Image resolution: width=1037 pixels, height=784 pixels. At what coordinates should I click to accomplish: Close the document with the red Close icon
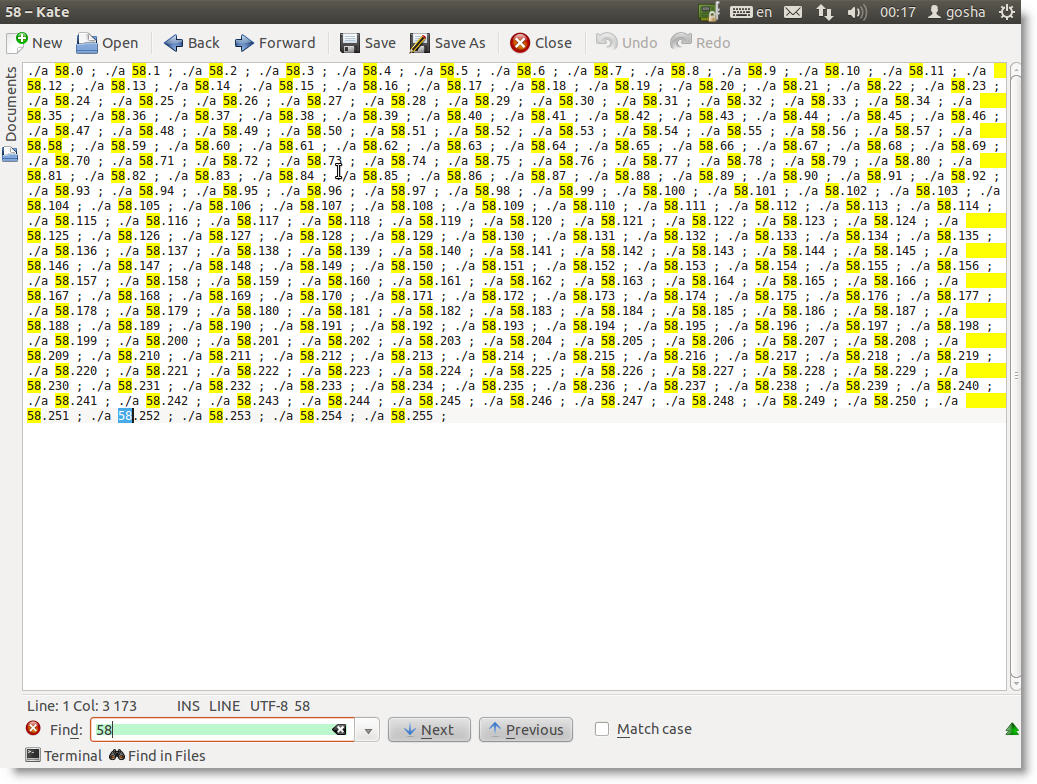point(540,43)
